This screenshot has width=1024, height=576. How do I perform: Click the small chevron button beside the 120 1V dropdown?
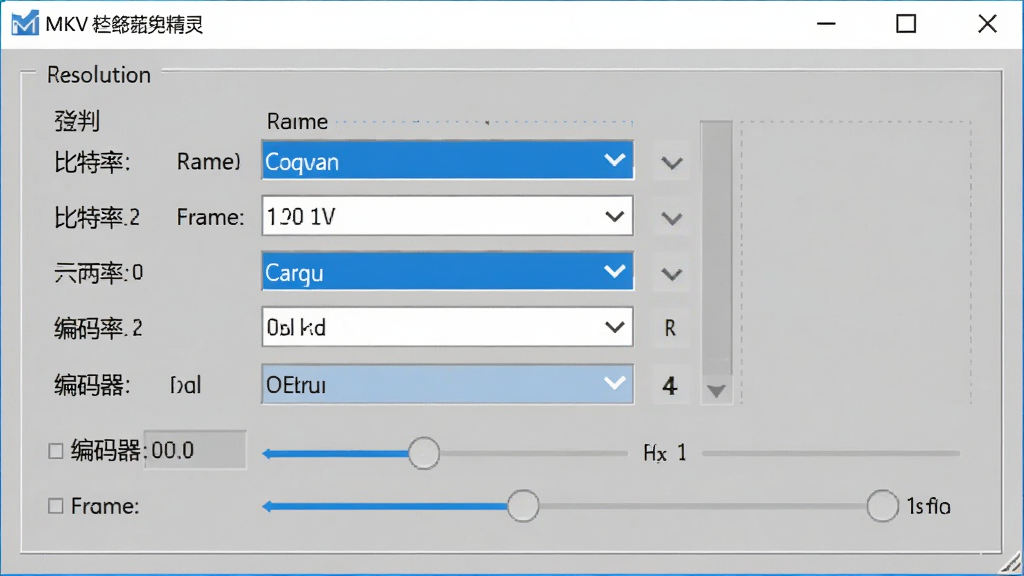(x=671, y=217)
